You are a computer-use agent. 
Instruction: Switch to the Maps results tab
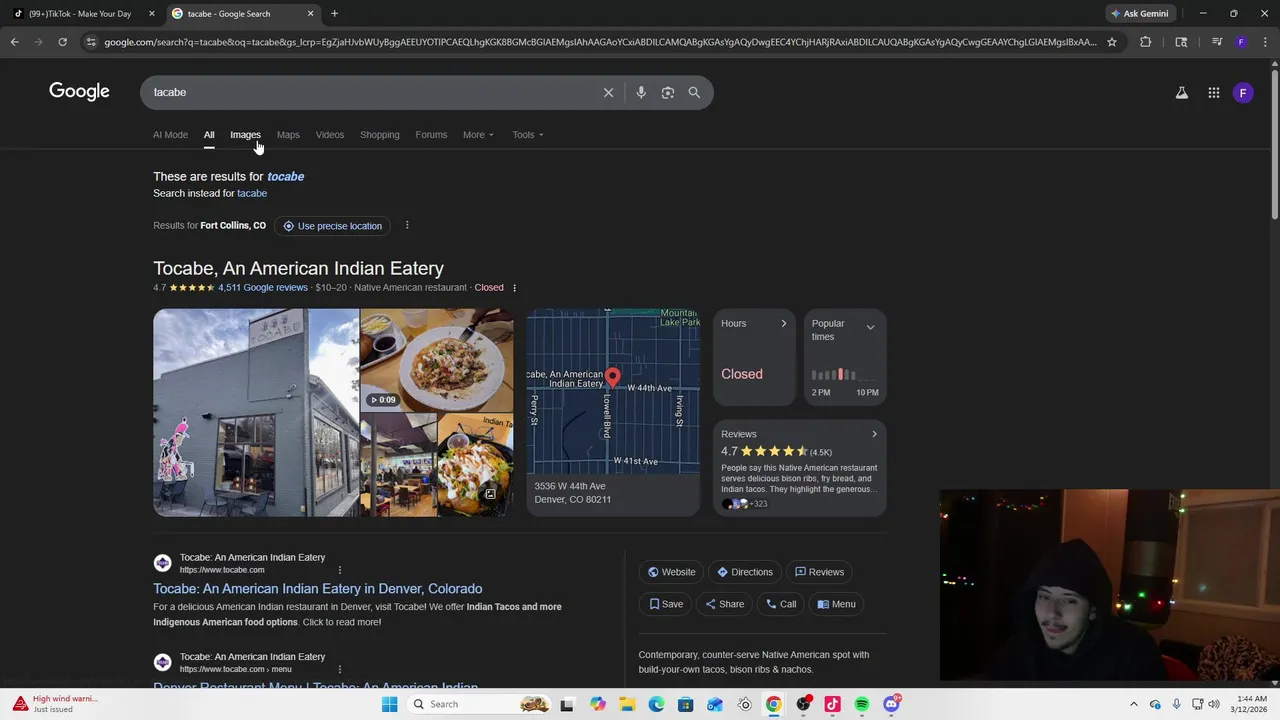point(288,135)
